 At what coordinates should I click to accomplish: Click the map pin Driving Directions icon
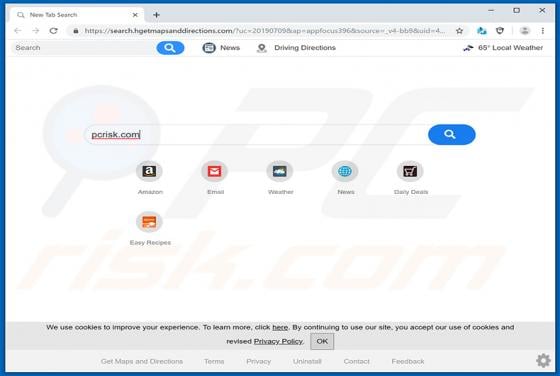click(262, 48)
